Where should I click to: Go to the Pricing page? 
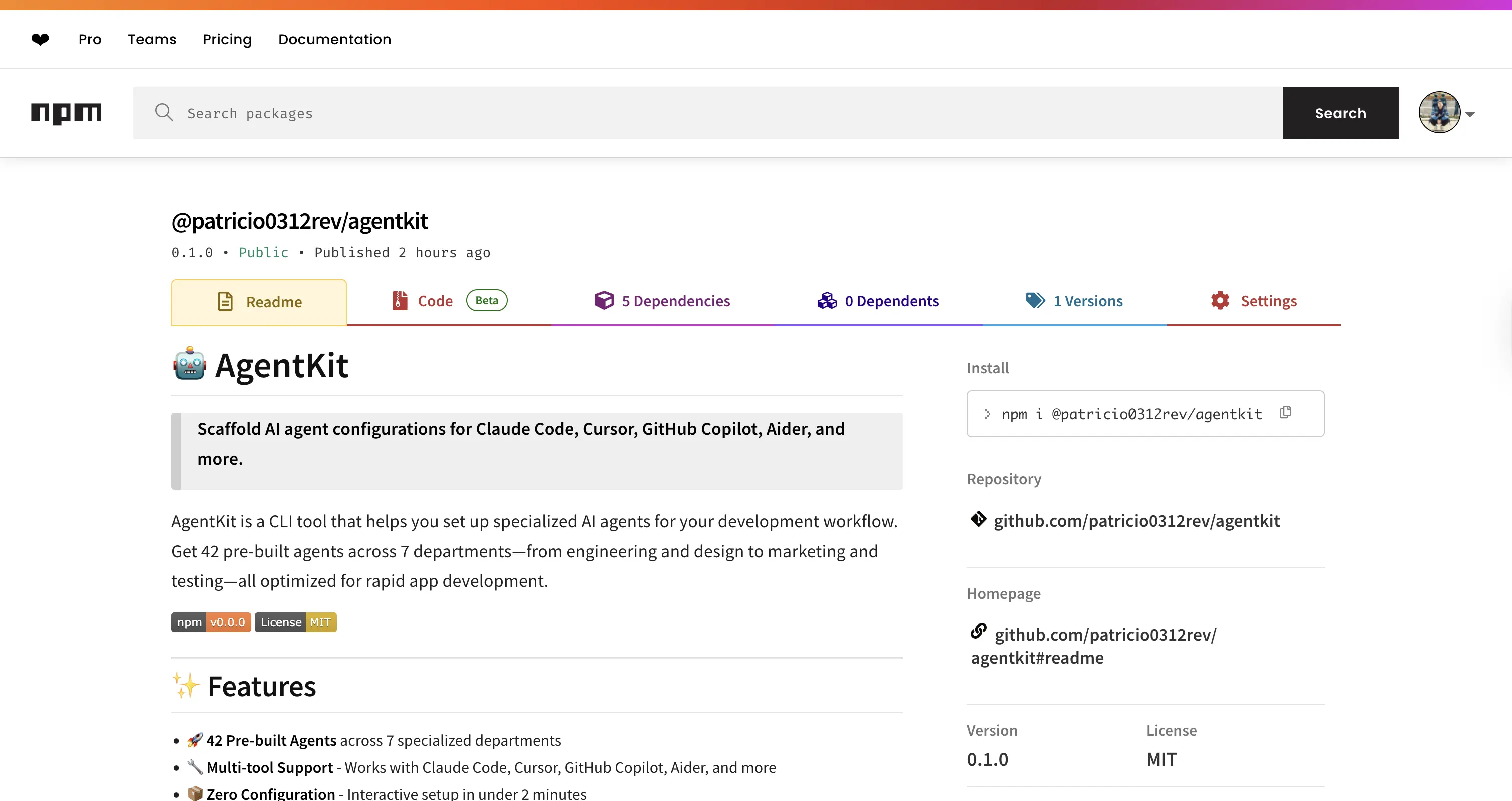[227, 40]
